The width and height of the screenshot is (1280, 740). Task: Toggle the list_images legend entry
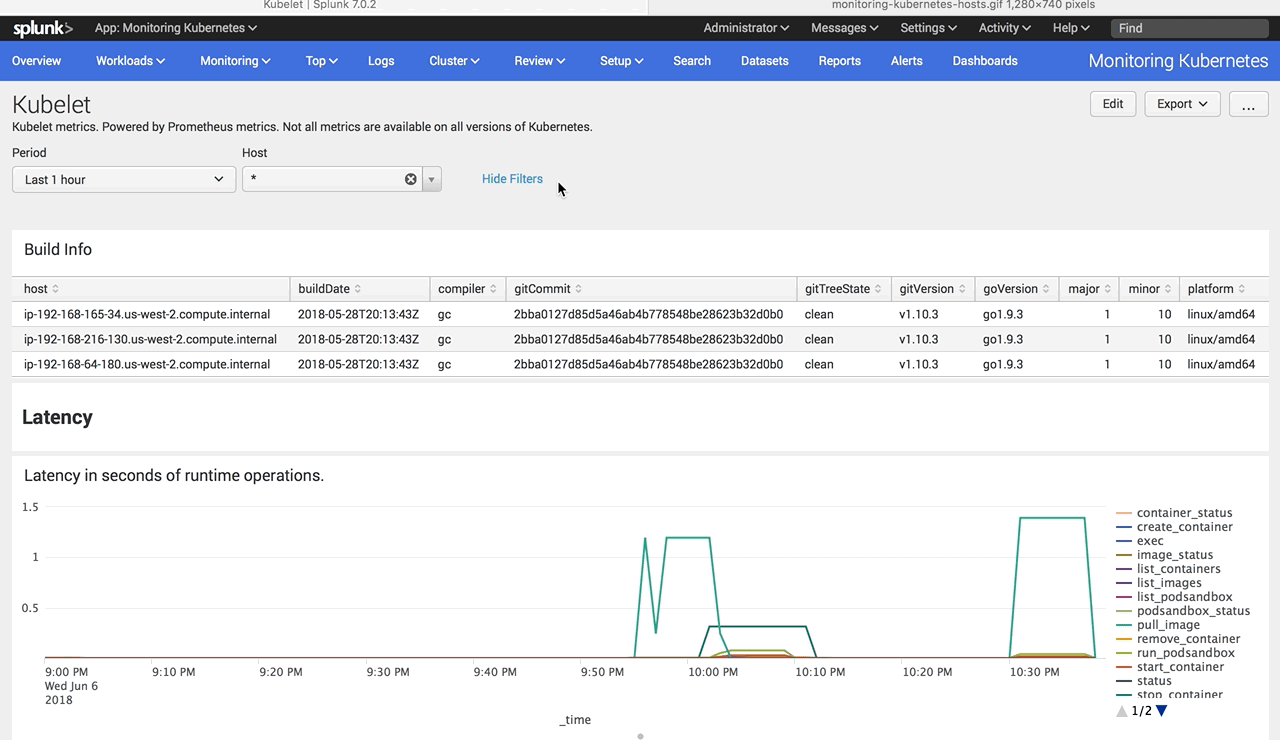(x=1159, y=583)
